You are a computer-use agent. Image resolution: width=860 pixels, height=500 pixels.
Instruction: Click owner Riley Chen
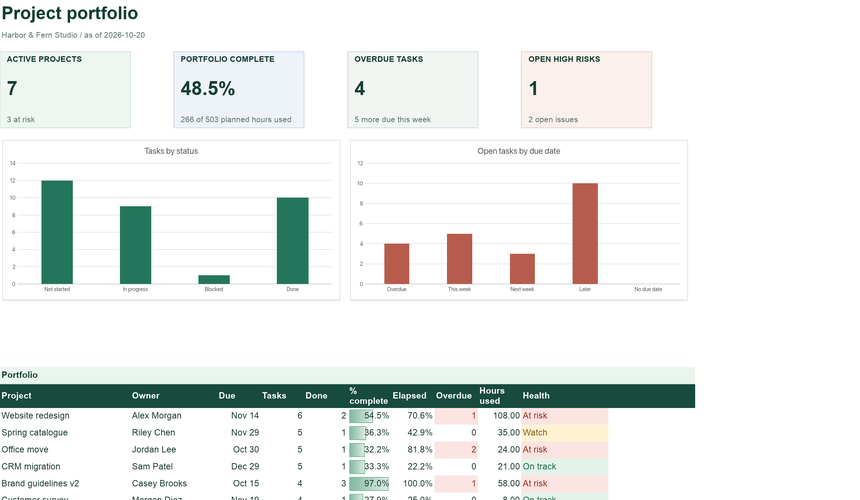153,433
